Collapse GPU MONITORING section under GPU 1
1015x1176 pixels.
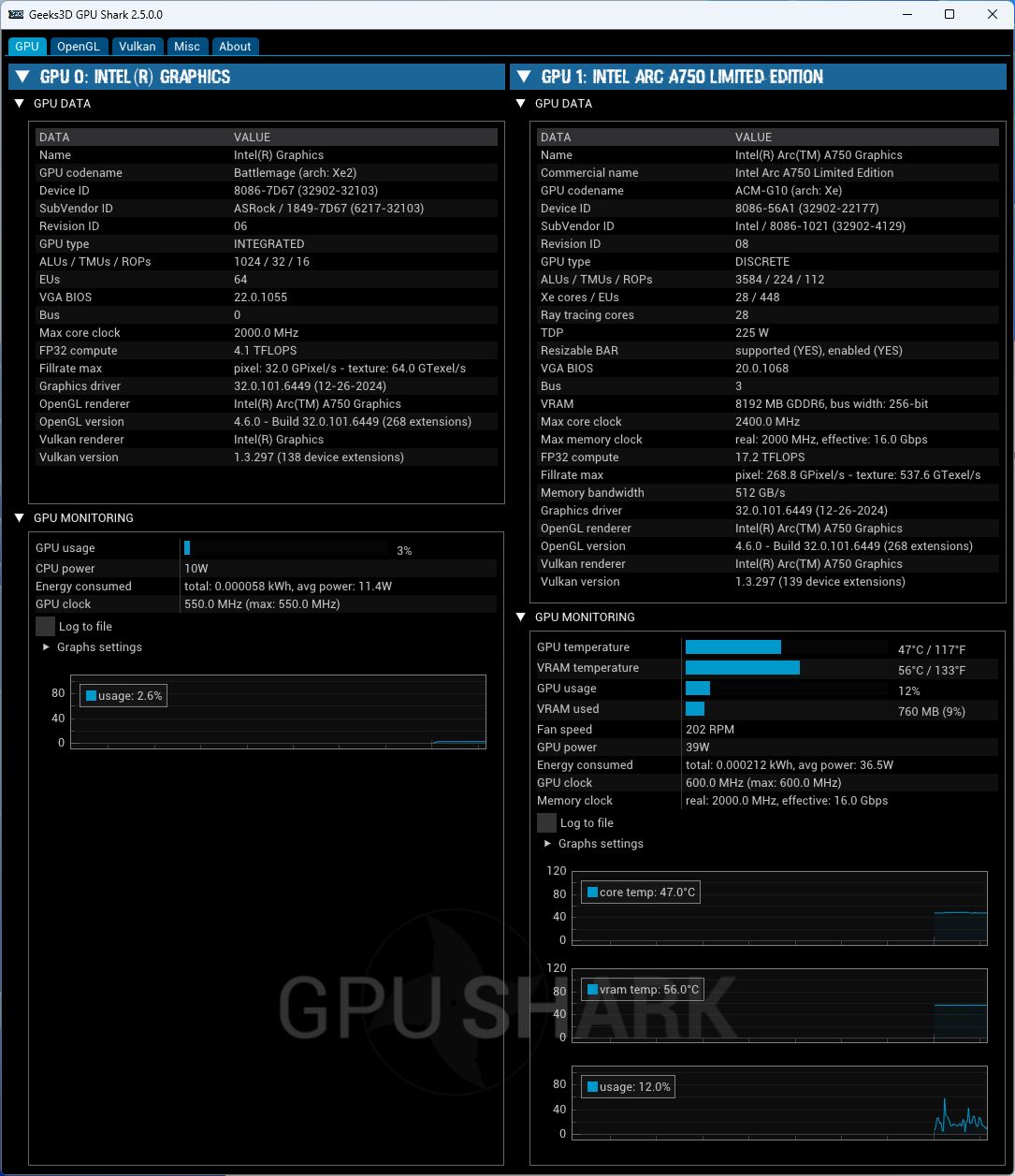tap(521, 617)
